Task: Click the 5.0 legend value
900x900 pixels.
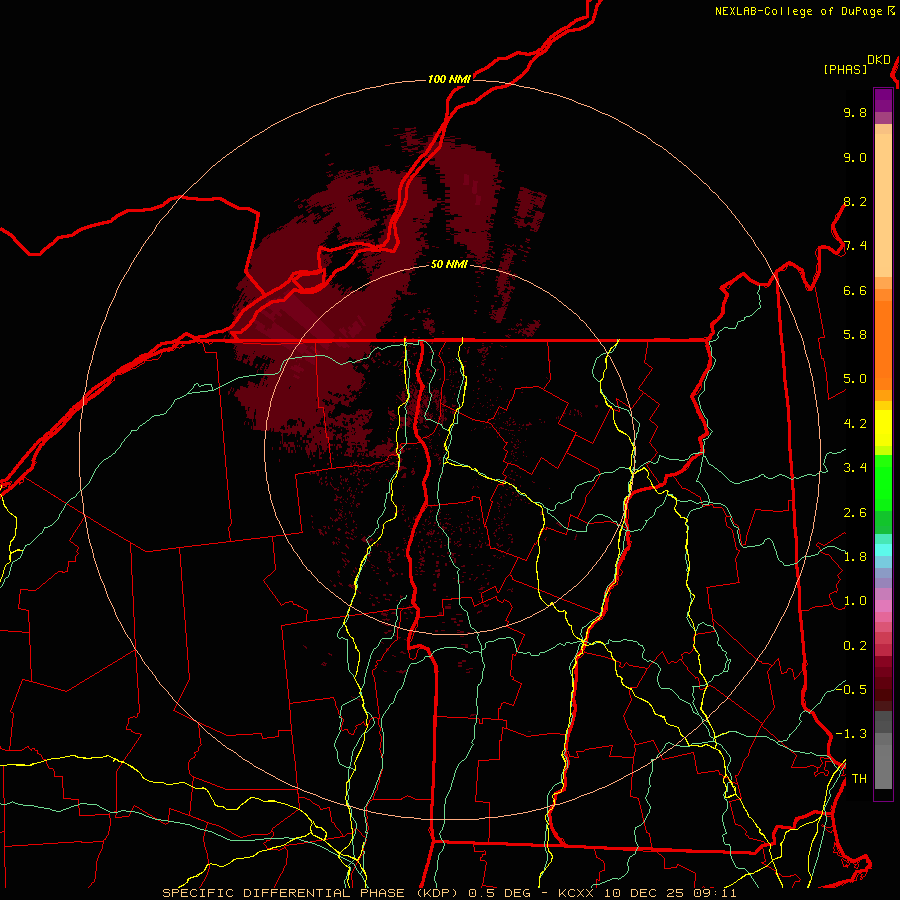Action: (x=855, y=379)
